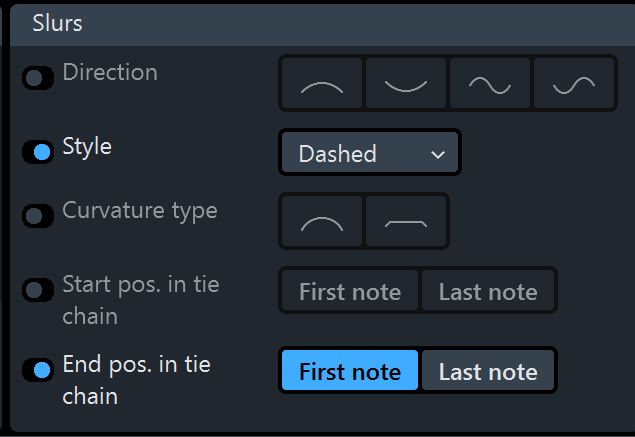
Task: Select the flat curvature type icon
Action: (406, 221)
